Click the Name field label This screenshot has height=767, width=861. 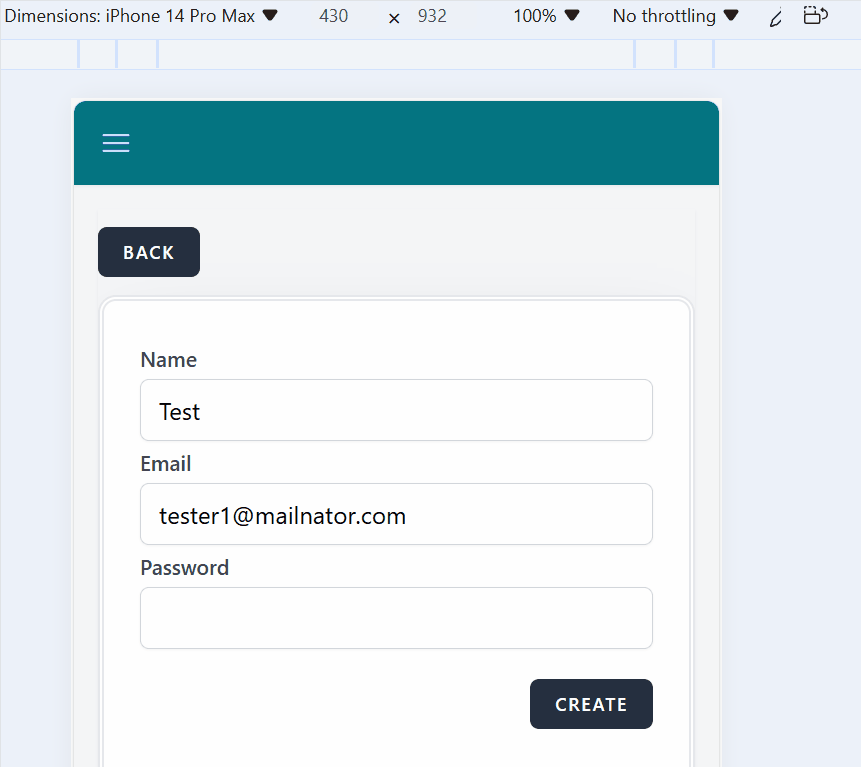pyautogui.click(x=169, y=360)
